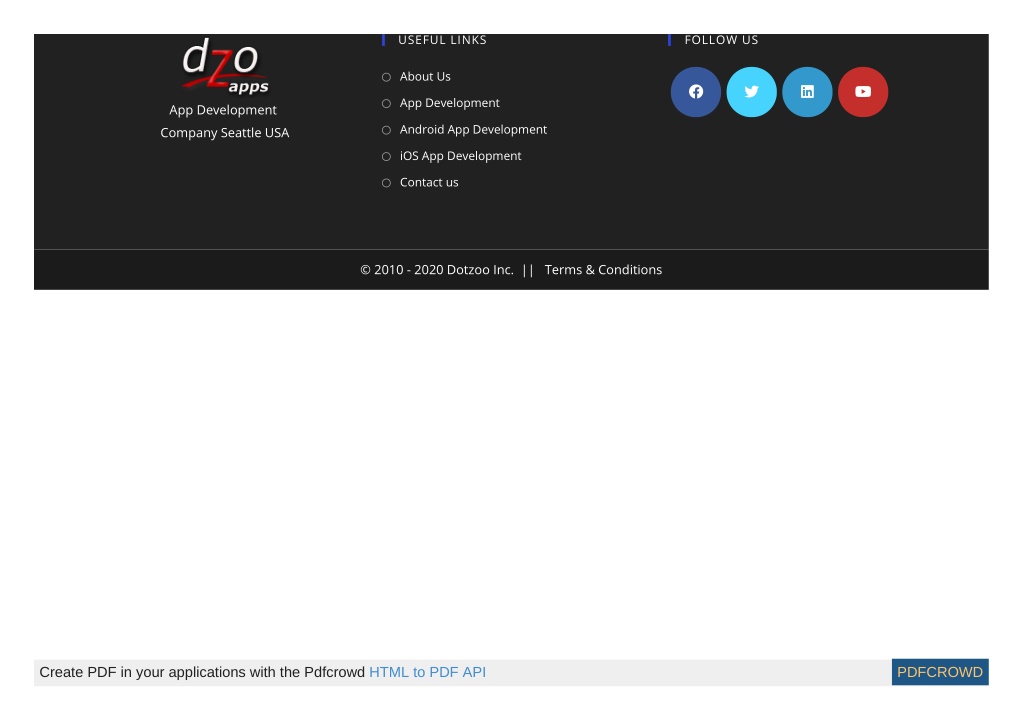Screen dimensions: 1023x724
Task: Open the LinkedIn social icon
Action: [x=807, y=92]
